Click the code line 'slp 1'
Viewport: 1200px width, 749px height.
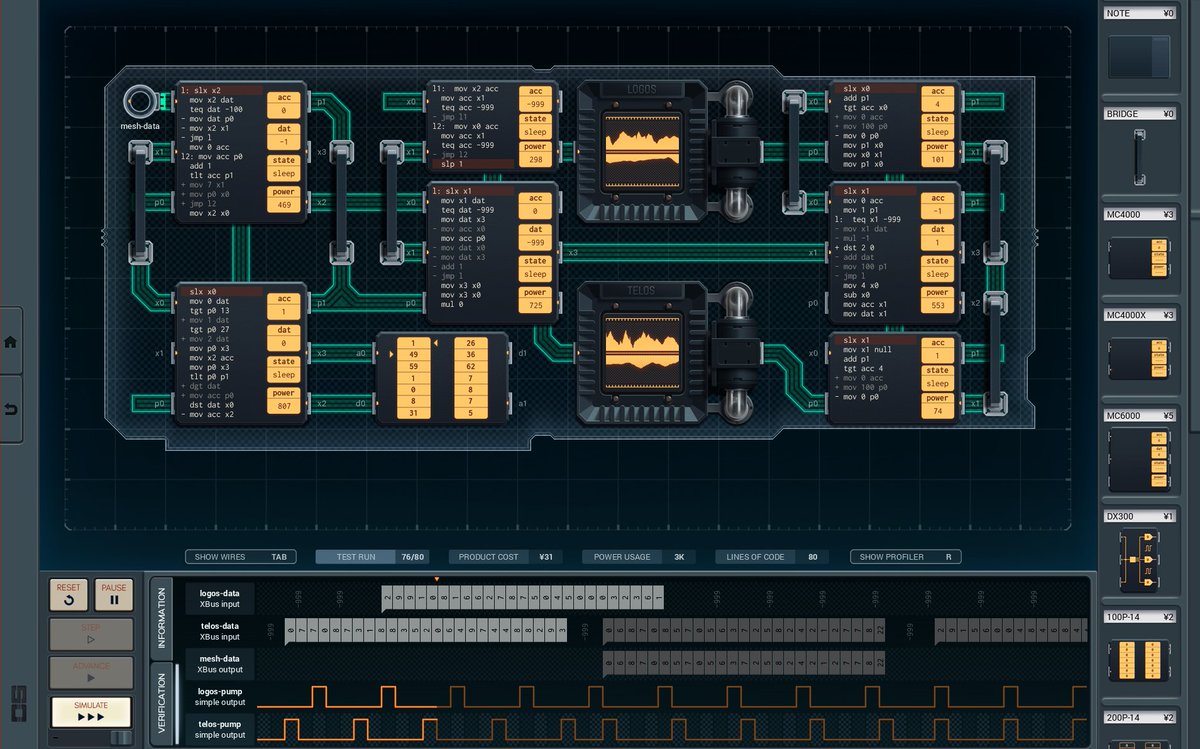[452, 164]
